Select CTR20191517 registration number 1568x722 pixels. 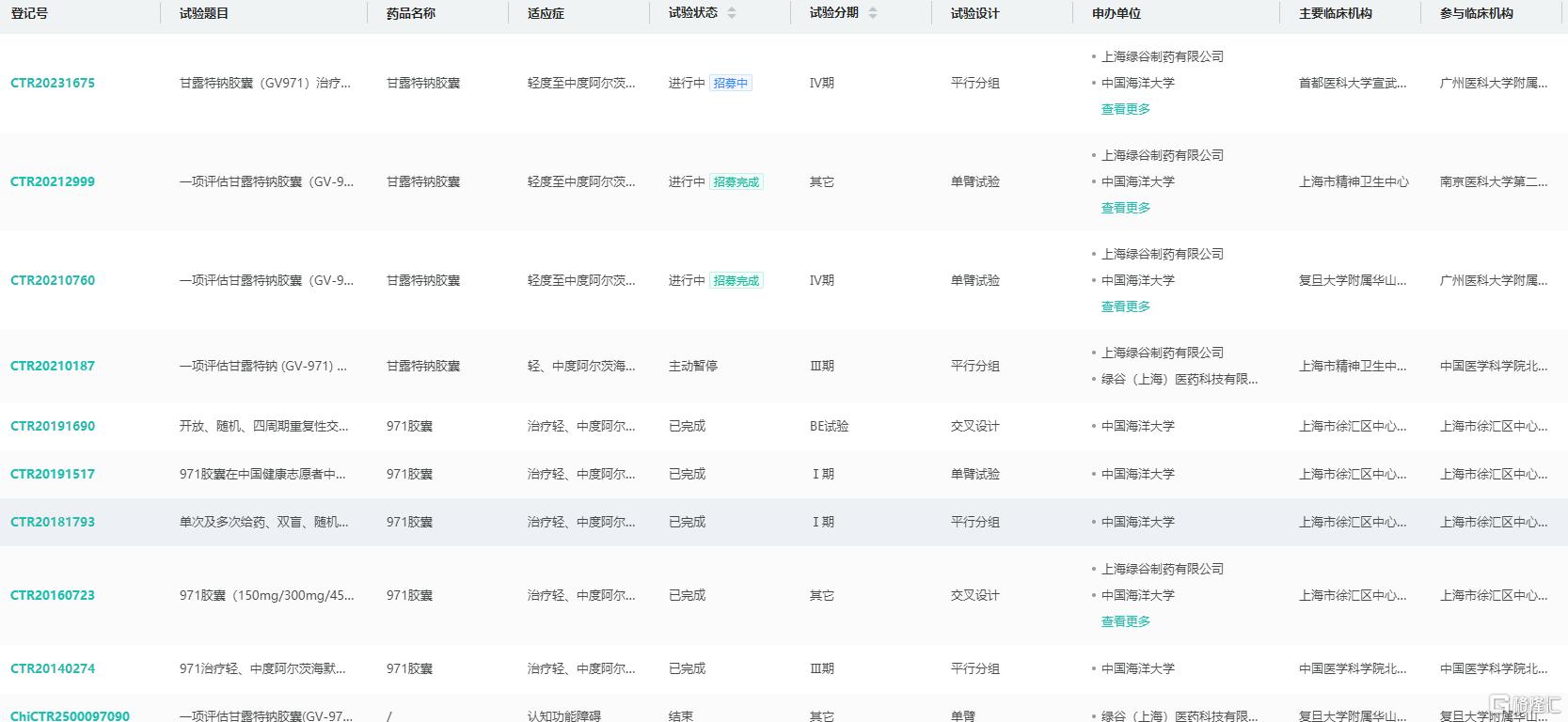click(x=53, y=474)
